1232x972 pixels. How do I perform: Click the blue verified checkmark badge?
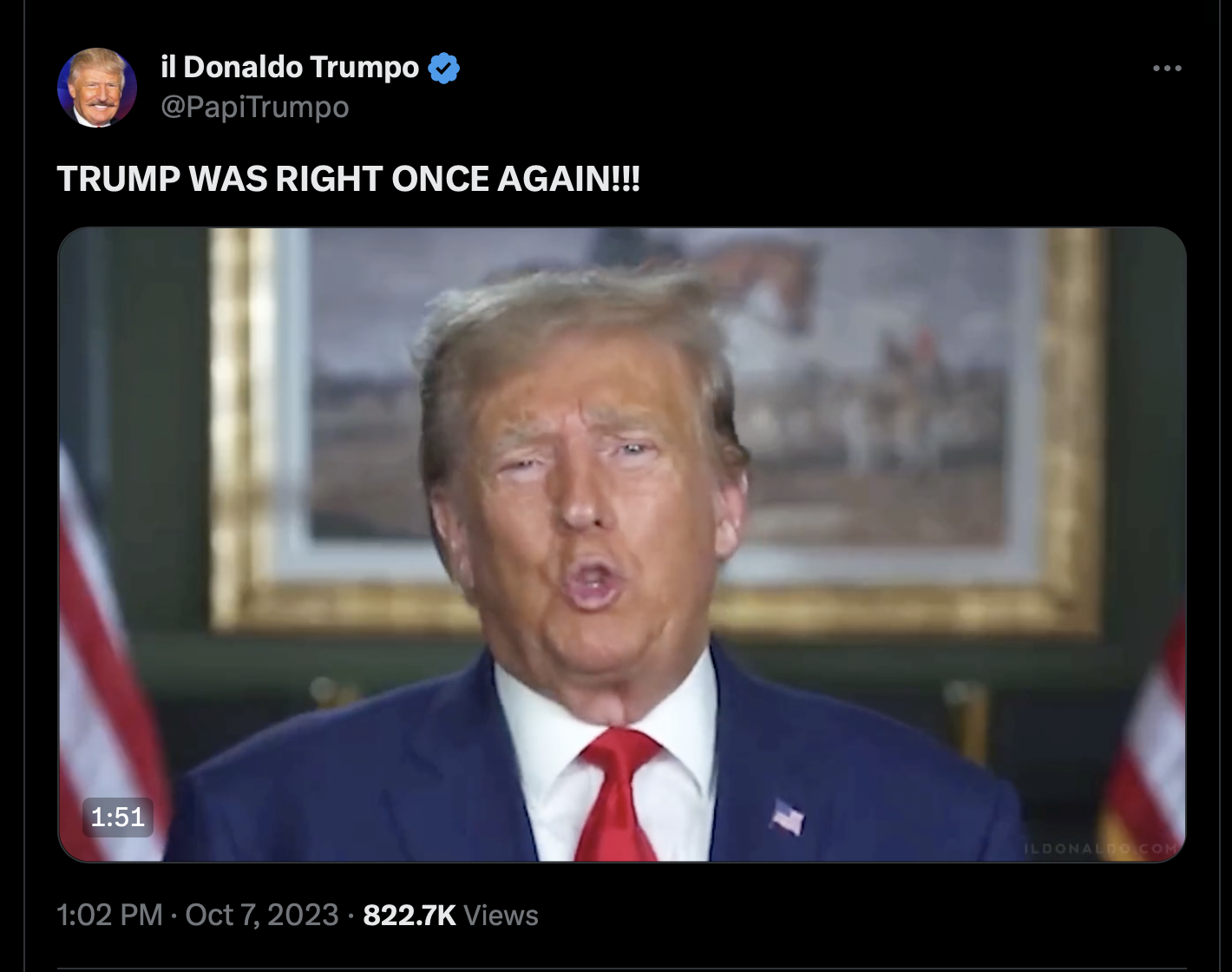pos(444,68)
